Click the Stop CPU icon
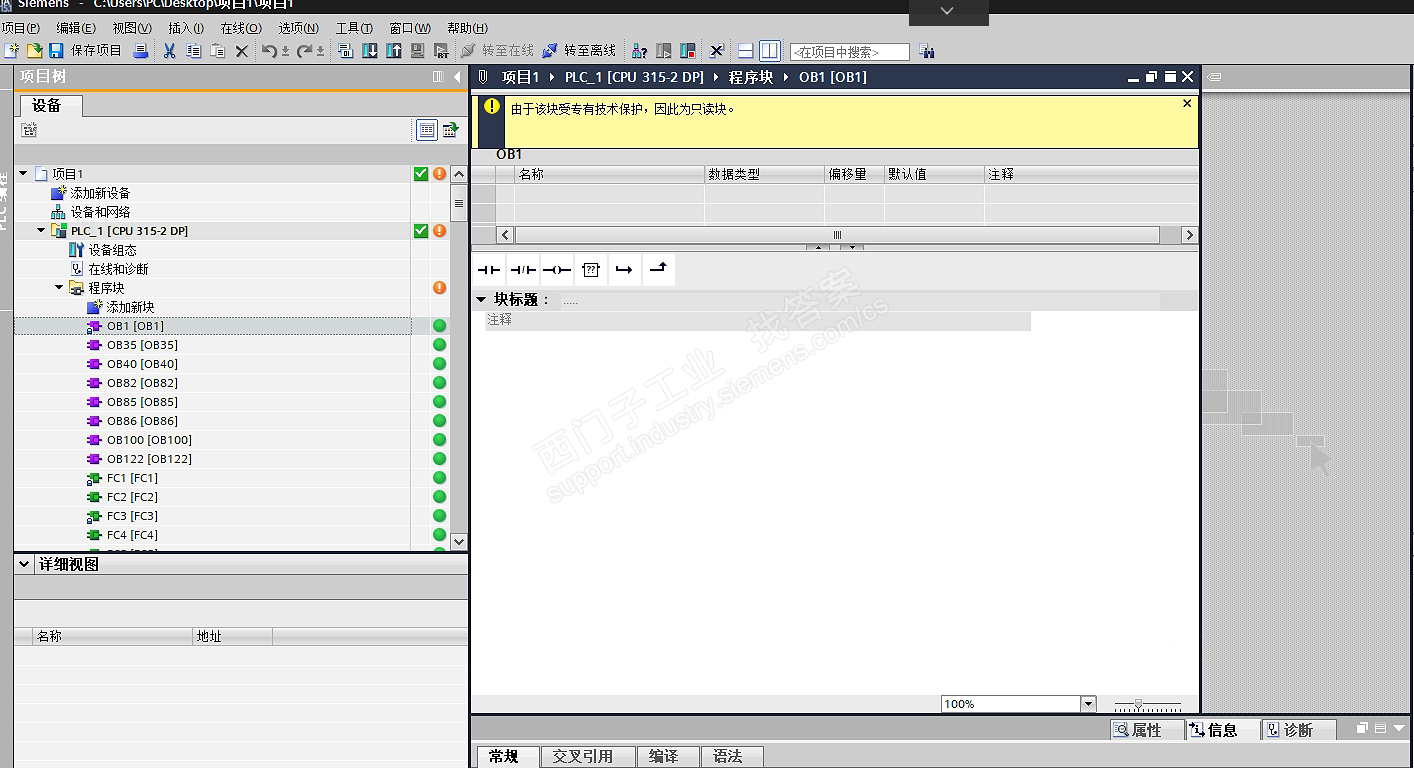Viewport: 1414px width, 768px height. 688,50
